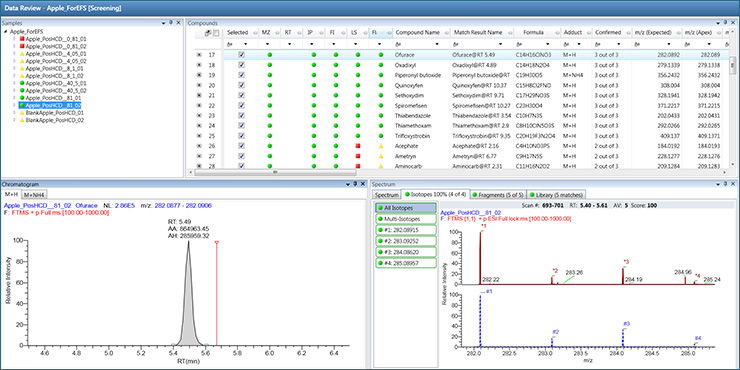The width and height of the screenshot is (740, 370).
Task: Select isotope #3: 284.08620
Action: click(406, 252)
